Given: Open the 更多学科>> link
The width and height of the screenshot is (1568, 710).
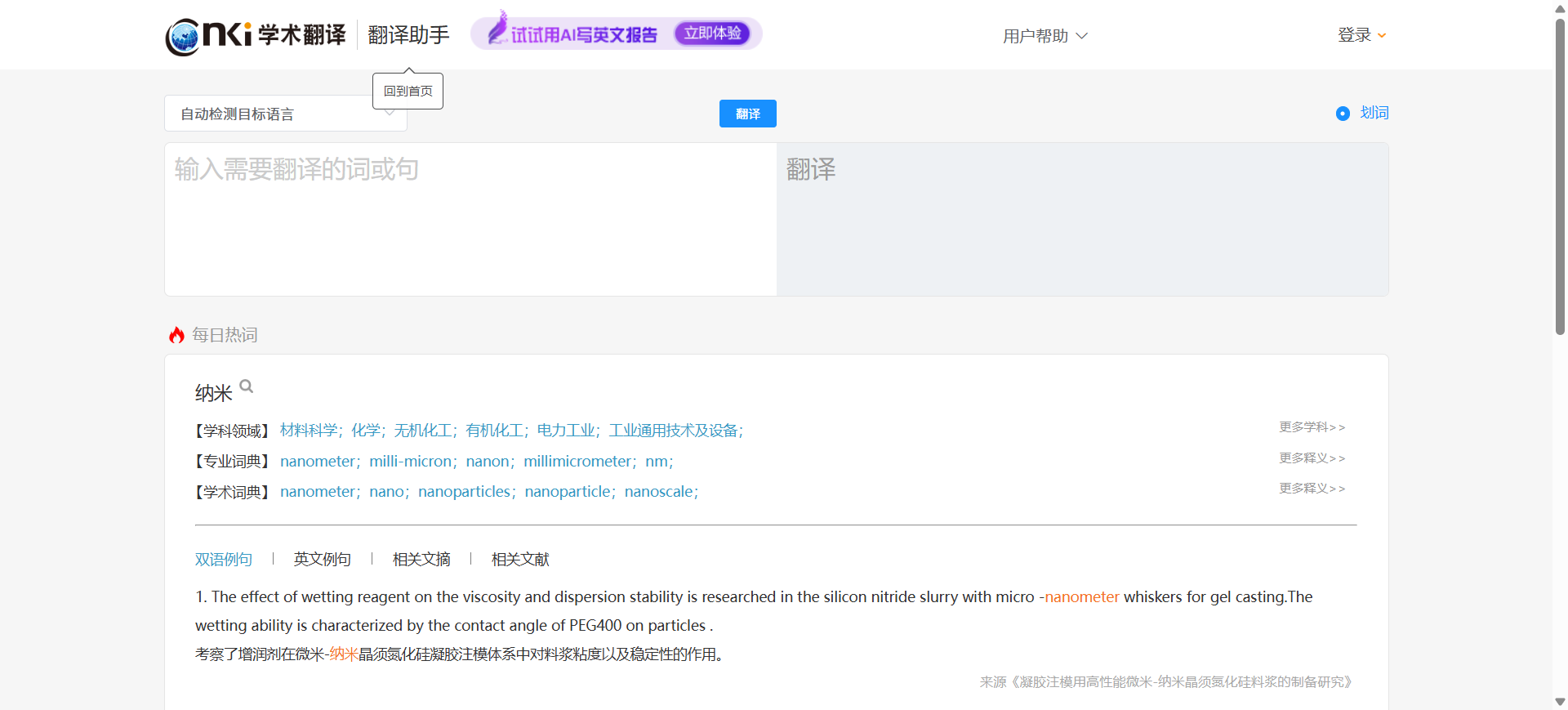Looking at the screenshot, I should [1312, 427].
